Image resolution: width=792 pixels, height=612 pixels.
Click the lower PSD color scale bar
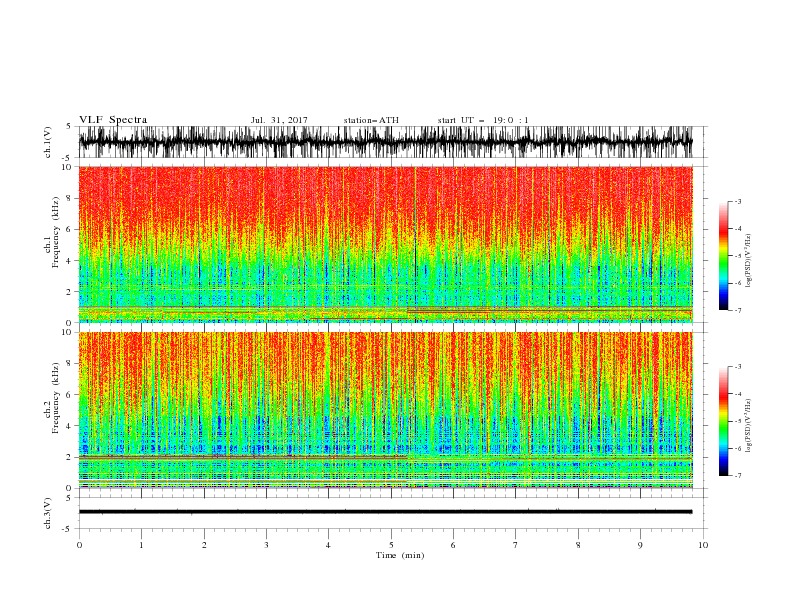(x=723, y=421)
